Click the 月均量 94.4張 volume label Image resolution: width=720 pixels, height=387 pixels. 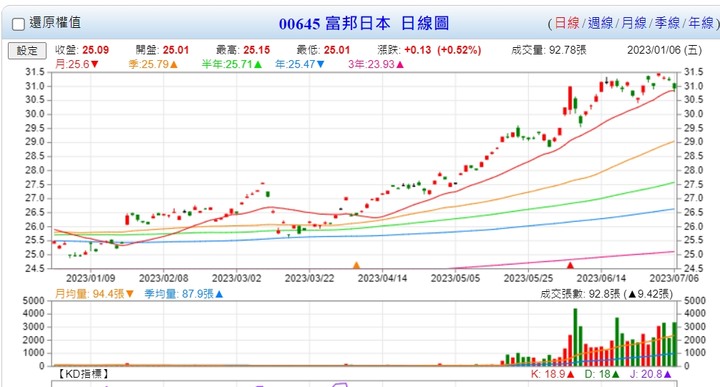coord(94,294)
